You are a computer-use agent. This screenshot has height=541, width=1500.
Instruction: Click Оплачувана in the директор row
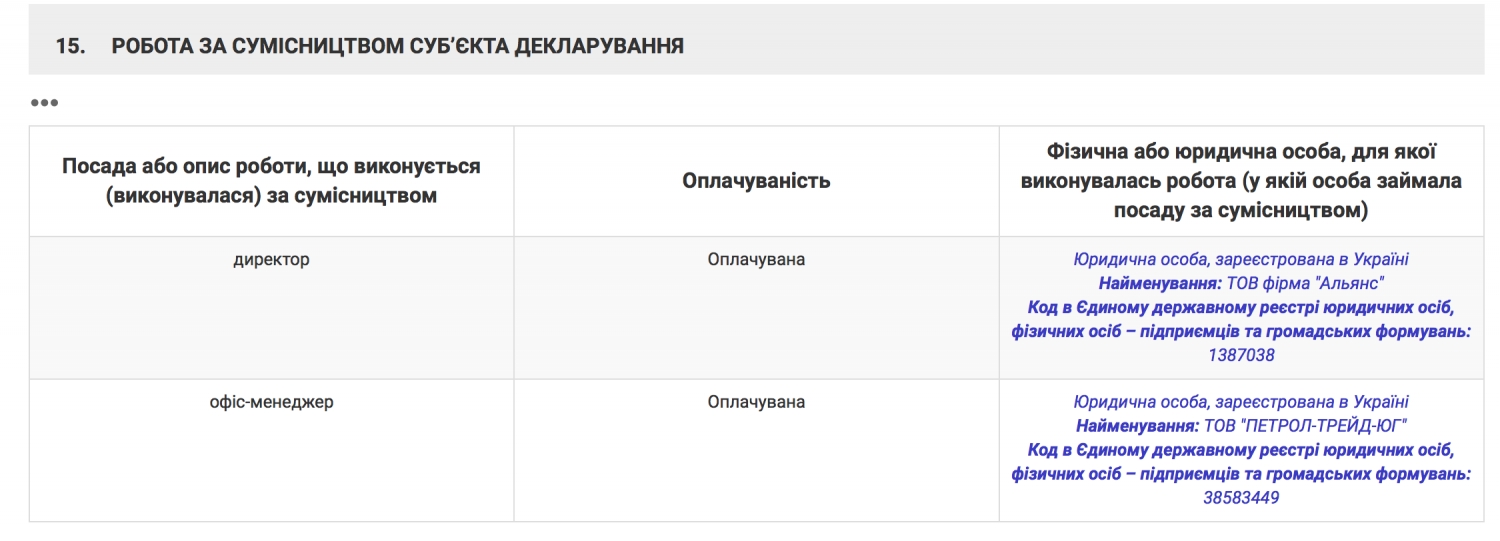756,260
